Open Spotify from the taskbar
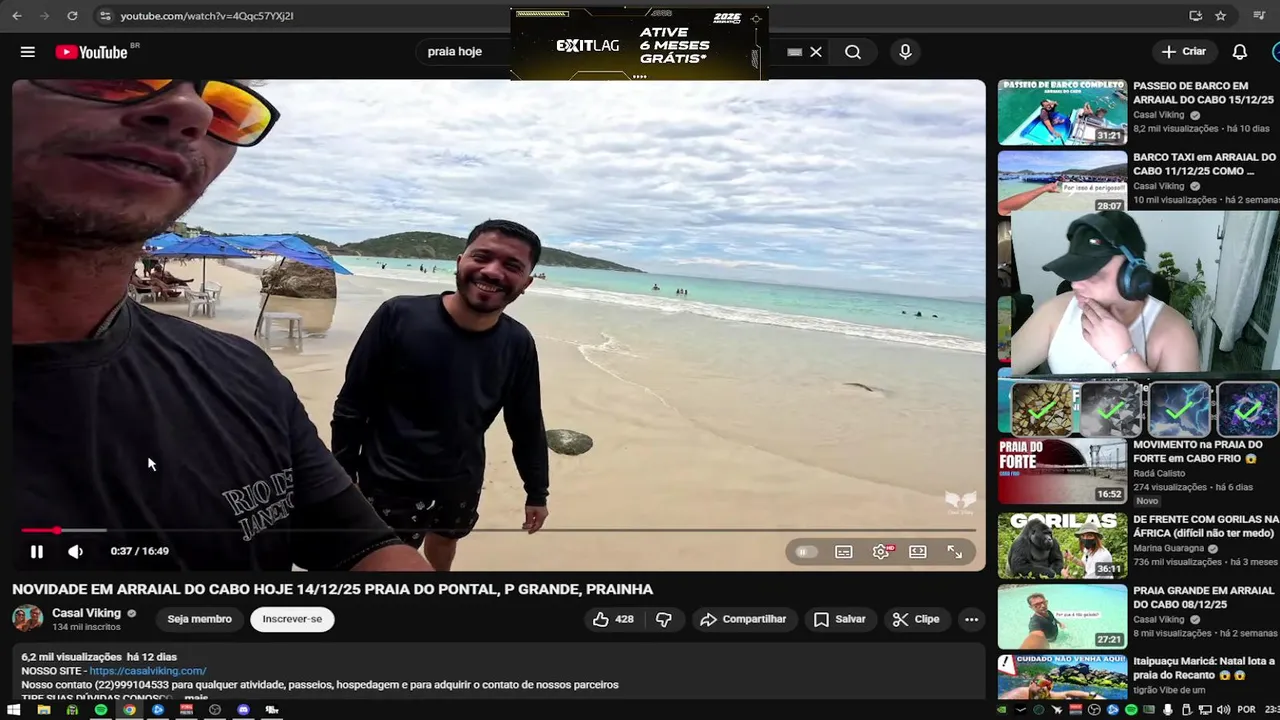1280x720 pixels. pos(101,710)
